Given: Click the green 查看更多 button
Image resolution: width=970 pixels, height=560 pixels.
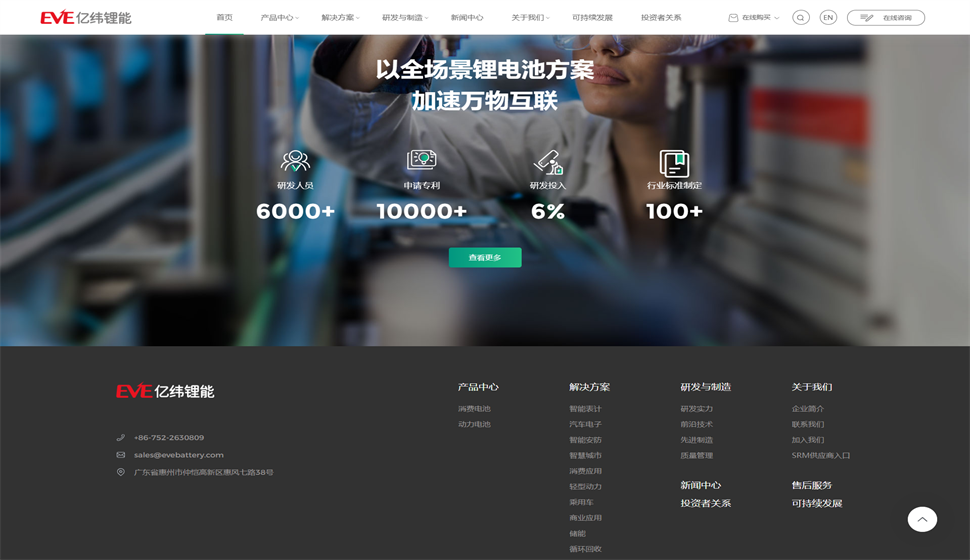Looking at the screenshot, I should pyautogui.click(x=485, y=258).
